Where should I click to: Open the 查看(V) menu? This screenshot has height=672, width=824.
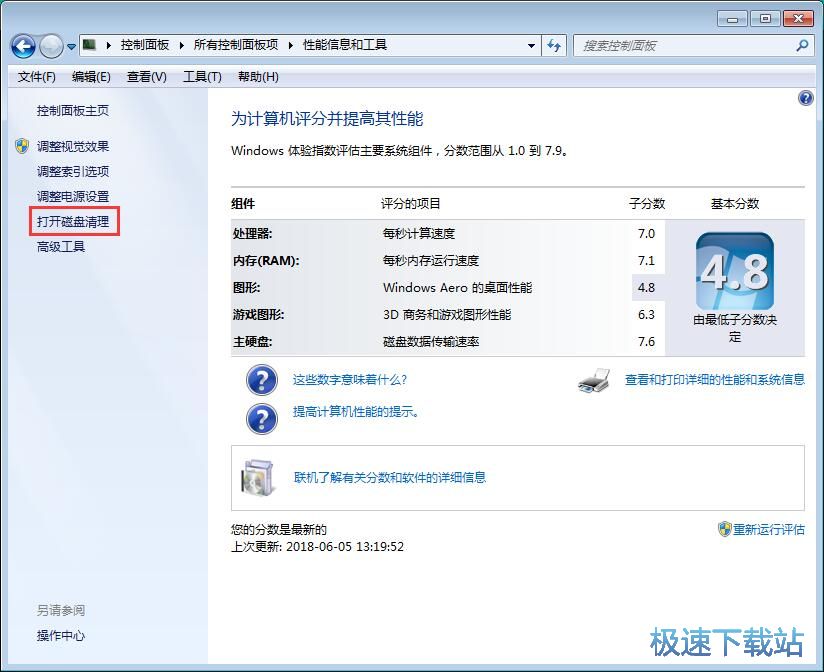[x=147, y=77]
